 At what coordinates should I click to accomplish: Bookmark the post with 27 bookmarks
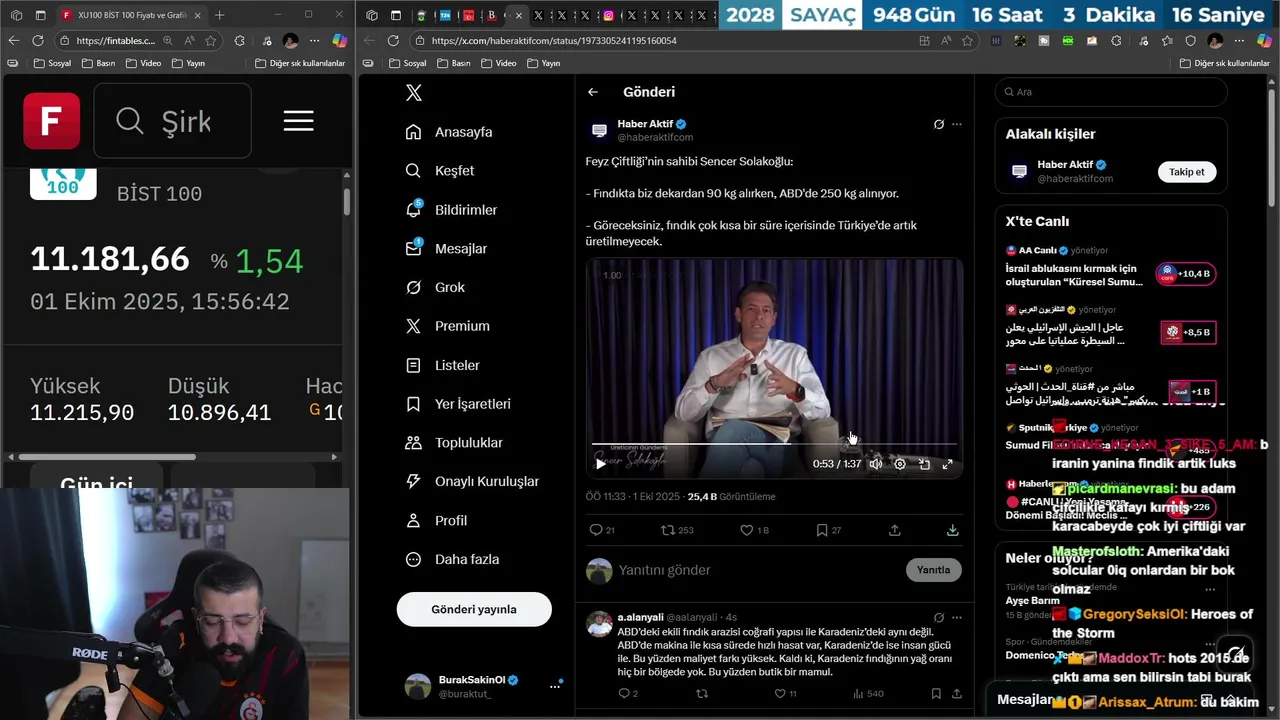point(828,530)
